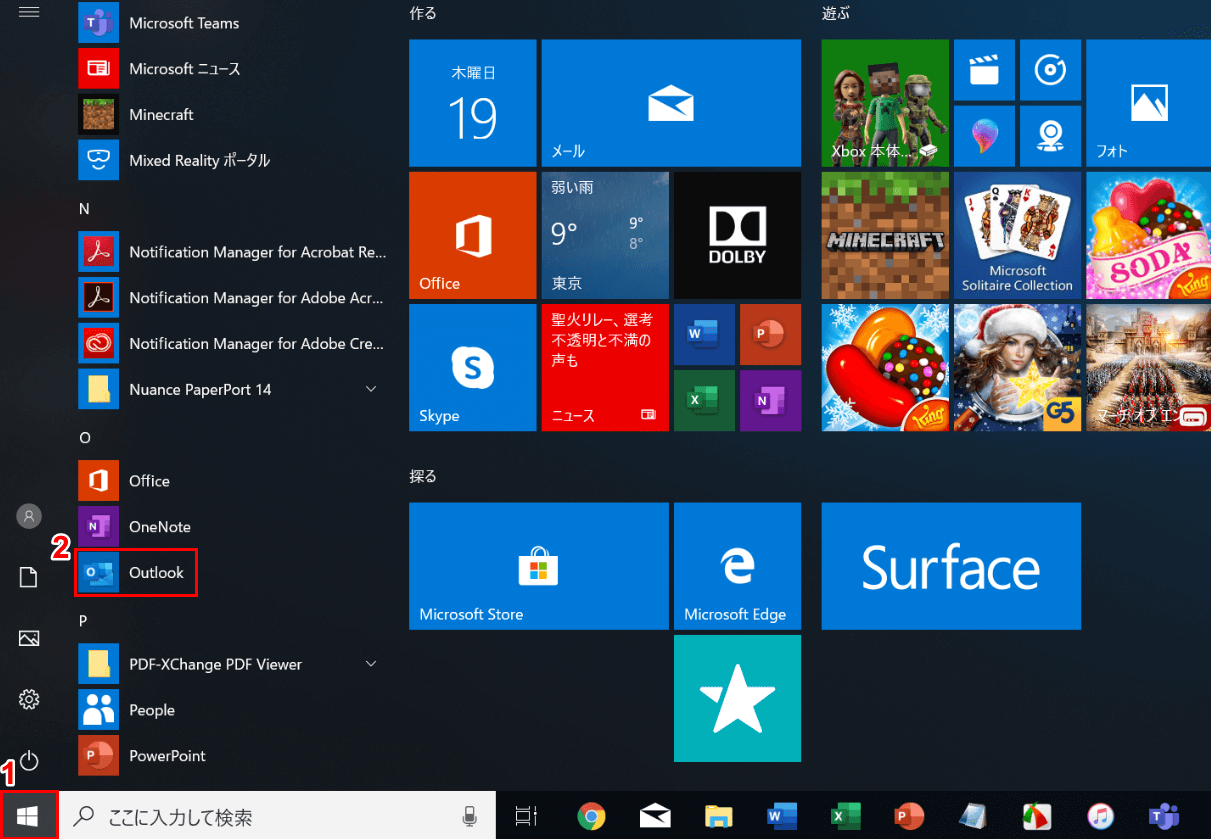
Task: Open Settings using the gear icon
Action: pos(29,699)
